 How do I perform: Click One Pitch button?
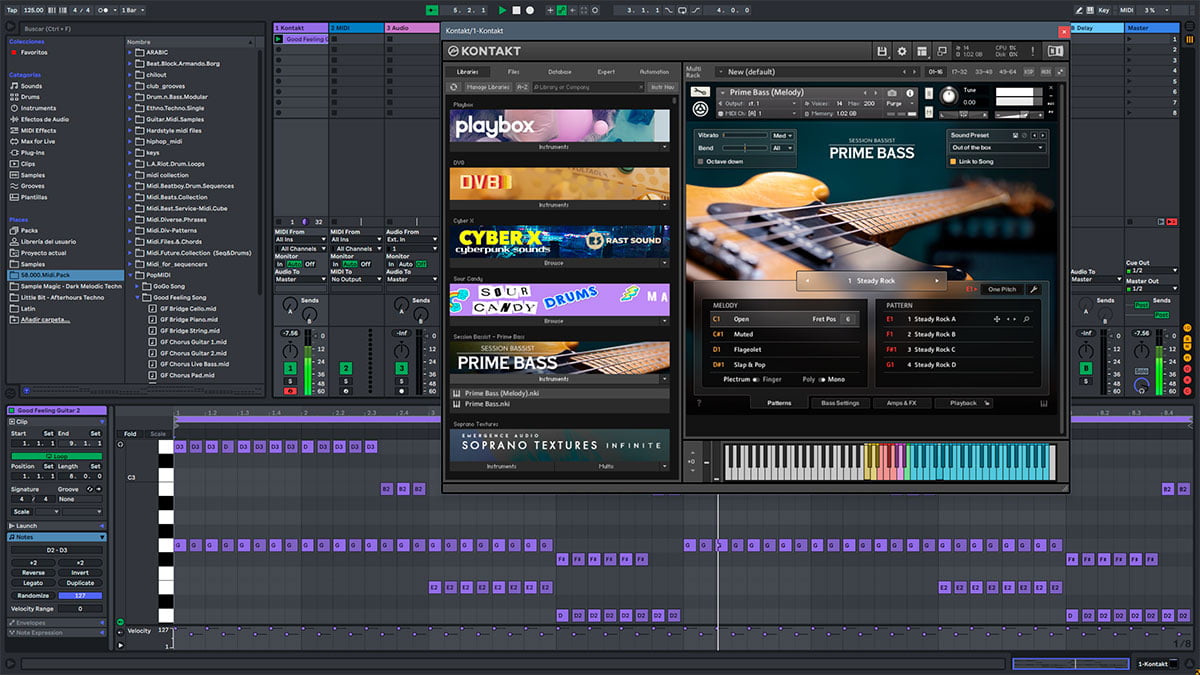(1002, 289)
